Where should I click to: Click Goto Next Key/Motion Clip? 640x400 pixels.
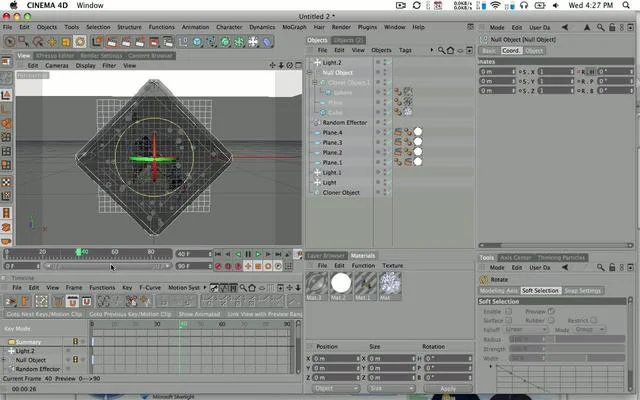tap(44, 314)
